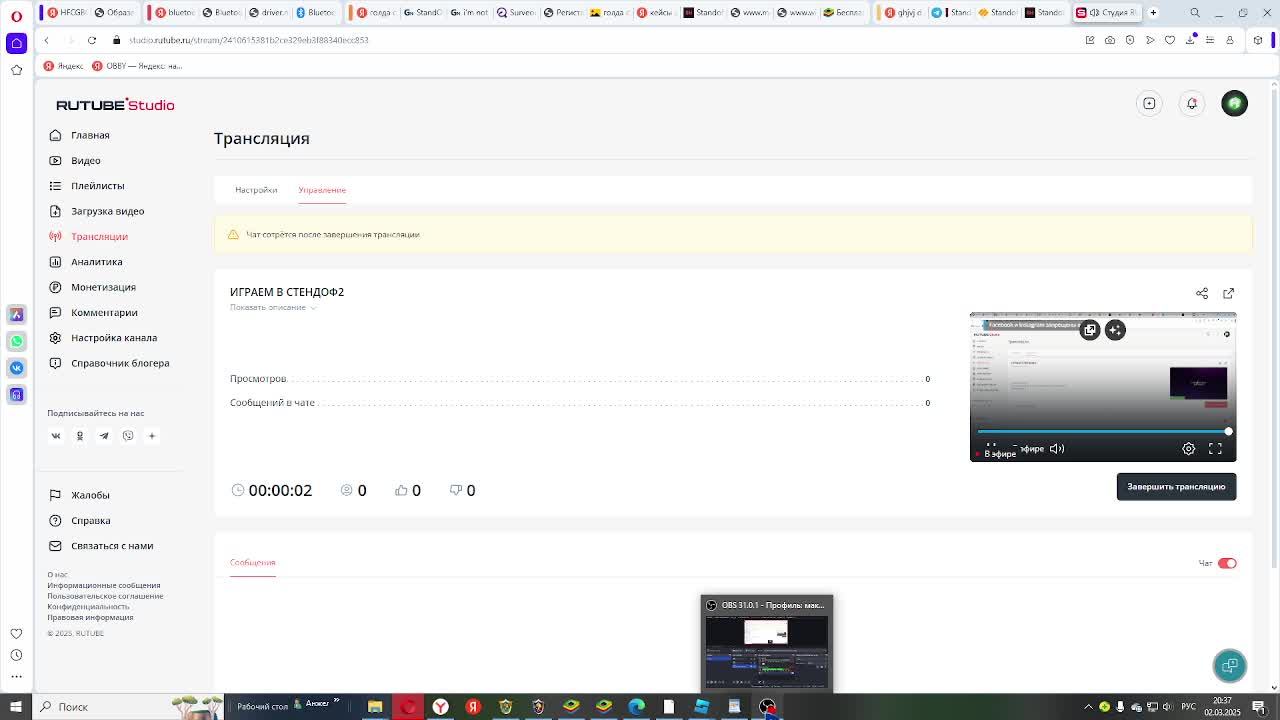This screenshot has height=720, width=1280.
Task: Click Пользовательское соглашение footer link
Action: tap(105, 596)
